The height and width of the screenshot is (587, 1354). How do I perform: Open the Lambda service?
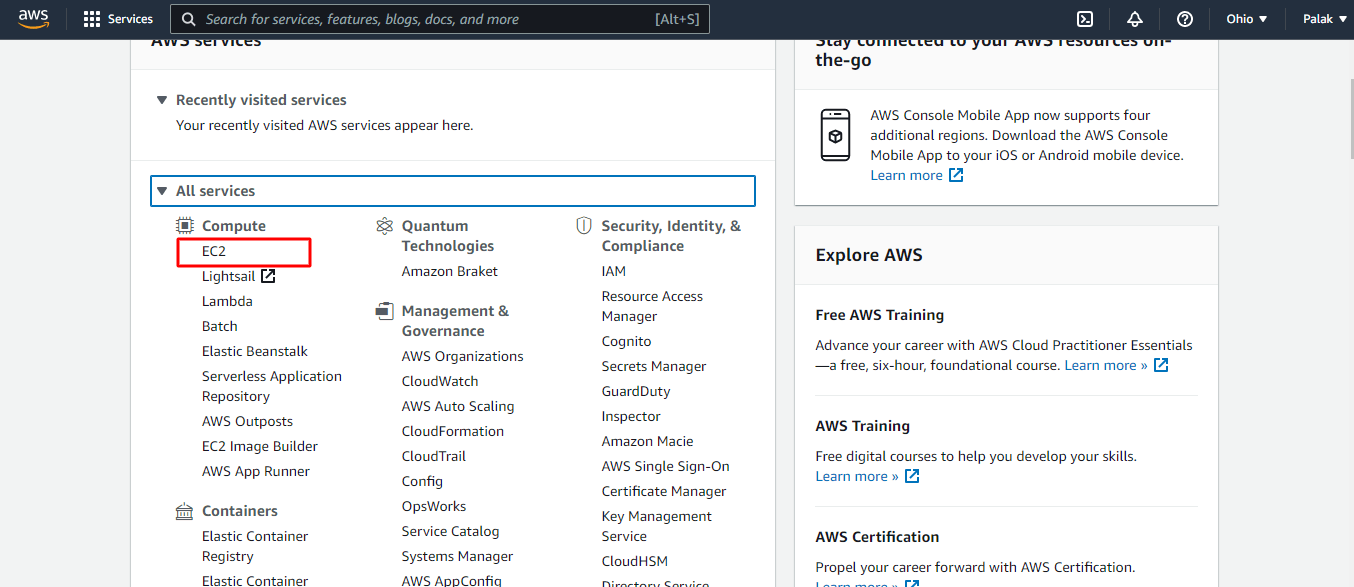(227, 301)
